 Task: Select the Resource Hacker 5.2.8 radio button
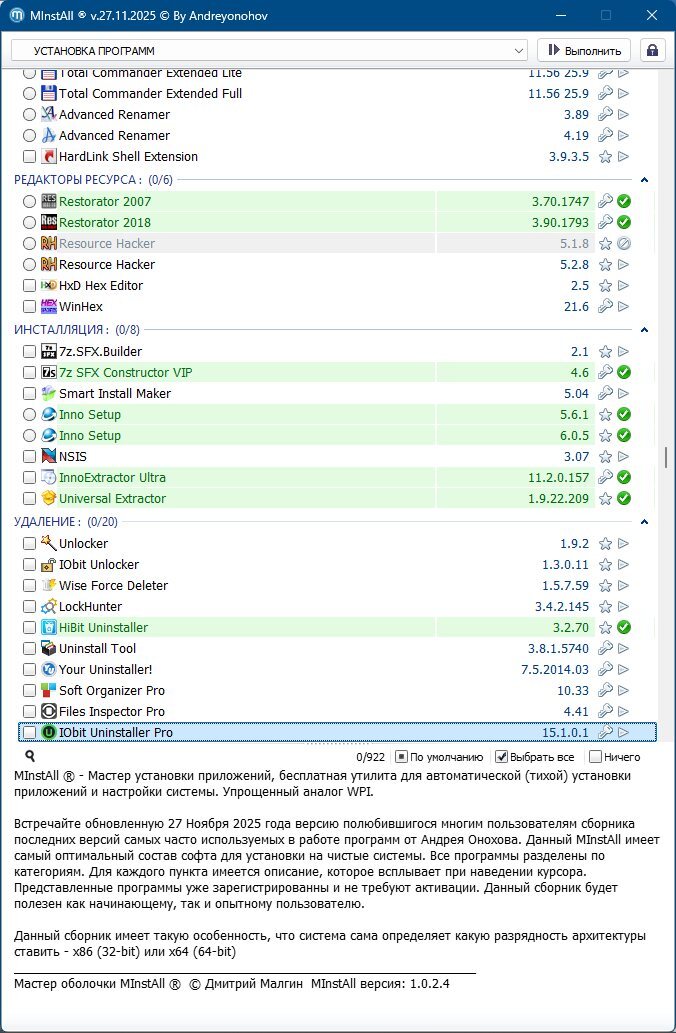tap(29, 265)
